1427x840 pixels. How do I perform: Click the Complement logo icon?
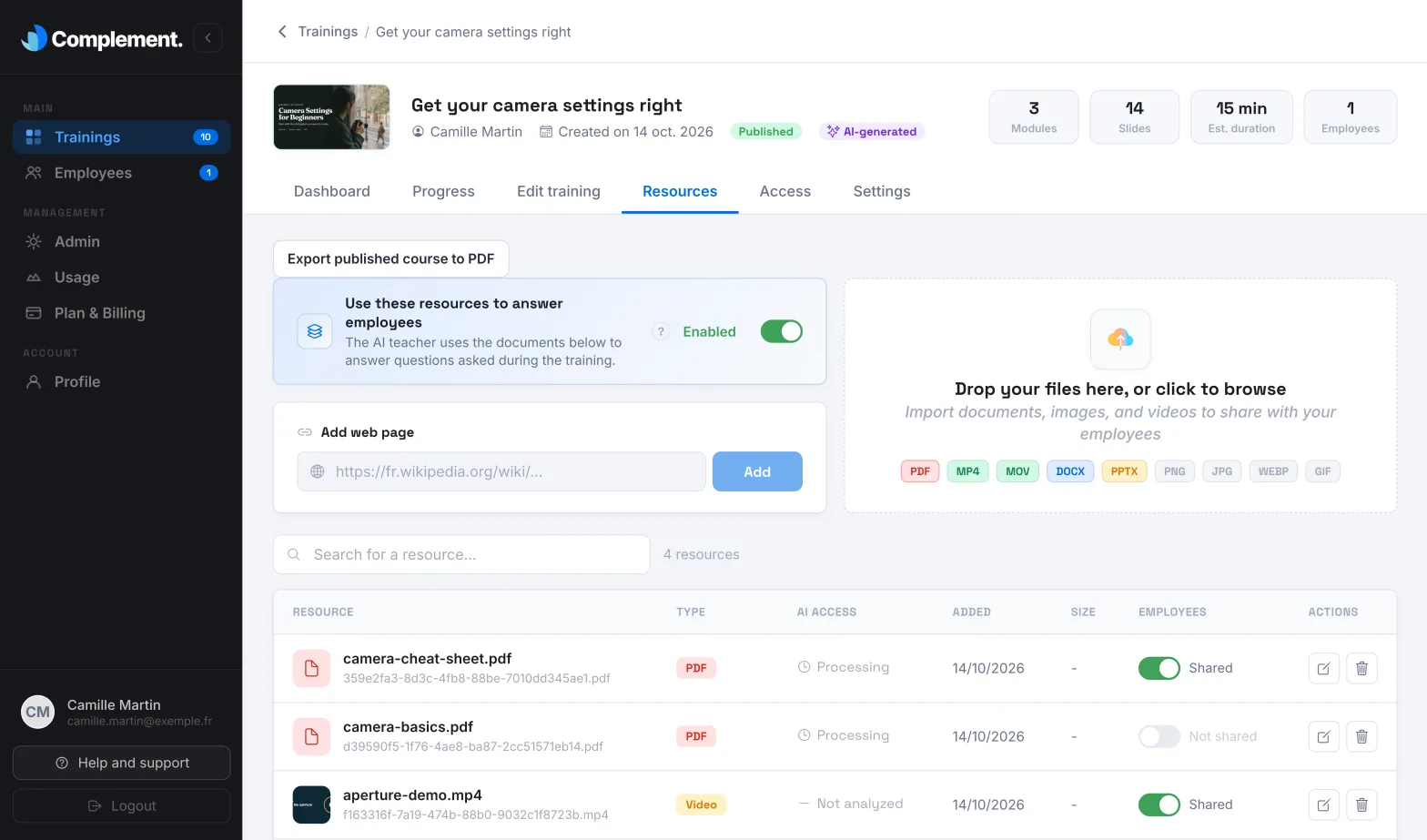pos(34,37)
